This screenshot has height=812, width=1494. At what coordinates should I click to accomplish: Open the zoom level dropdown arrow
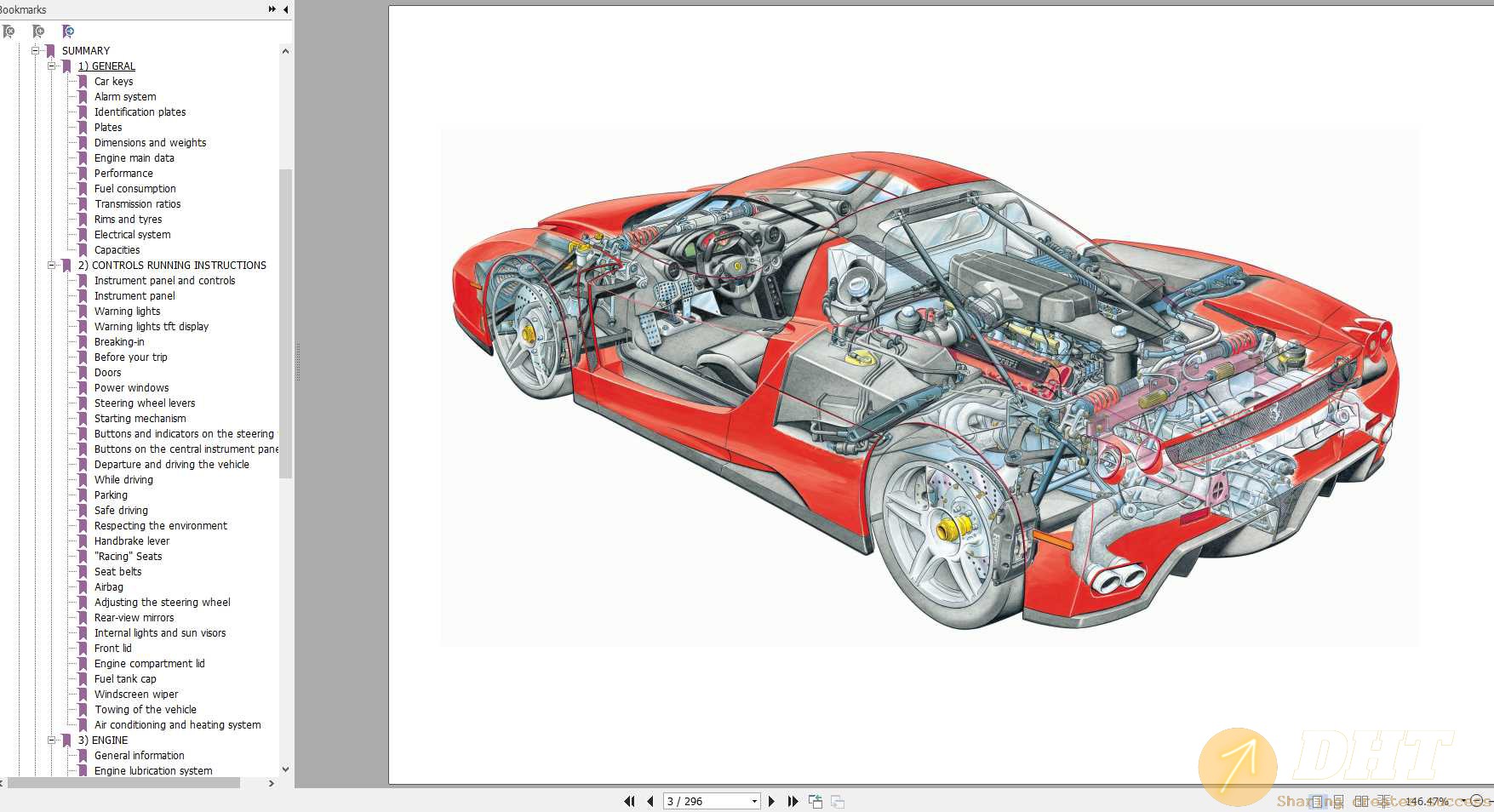tap(1464, 800)
